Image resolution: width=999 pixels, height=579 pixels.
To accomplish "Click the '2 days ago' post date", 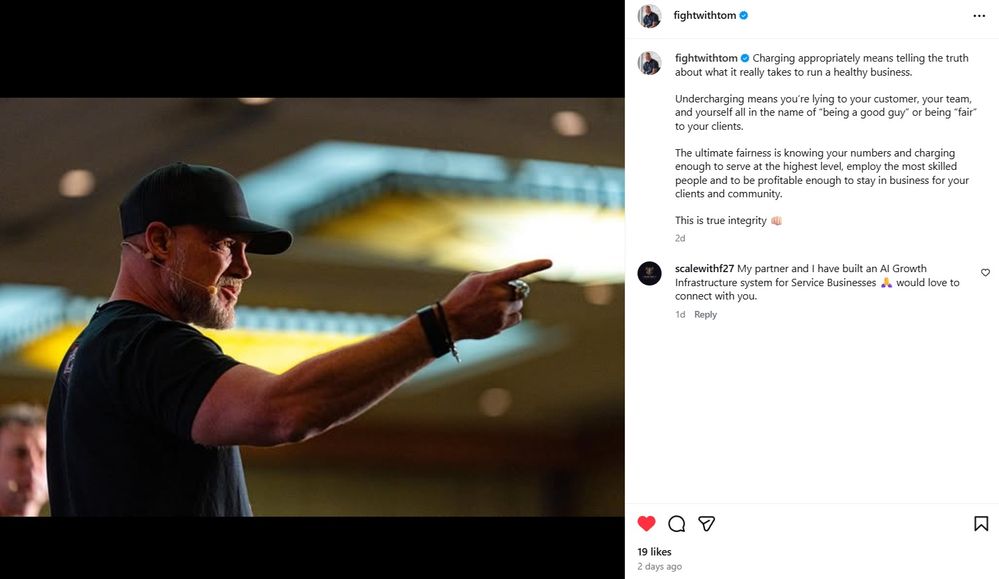I will 660,567.
